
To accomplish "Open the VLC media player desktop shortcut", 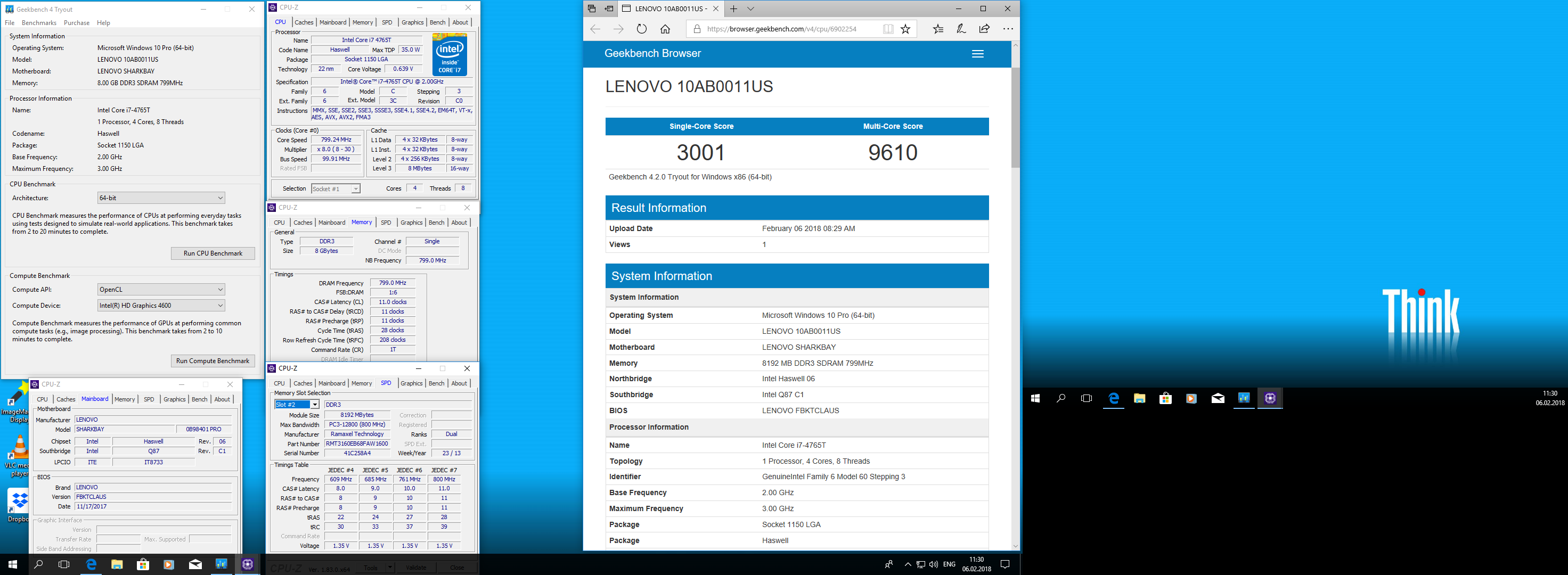I will click(18, 456).
